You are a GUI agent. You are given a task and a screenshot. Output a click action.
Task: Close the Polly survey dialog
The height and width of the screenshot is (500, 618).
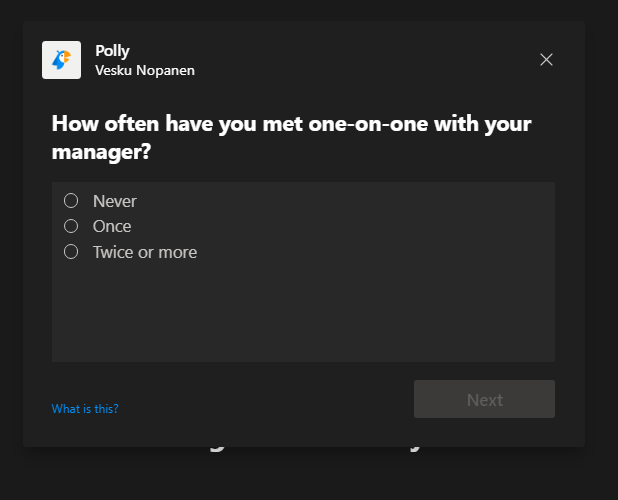coord(546,60)
